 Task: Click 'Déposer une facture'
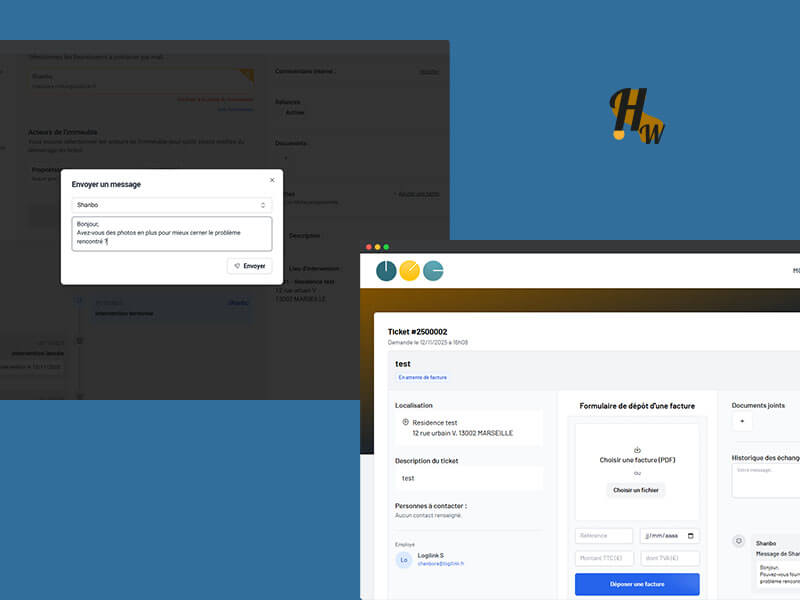(x=637, y=584)
